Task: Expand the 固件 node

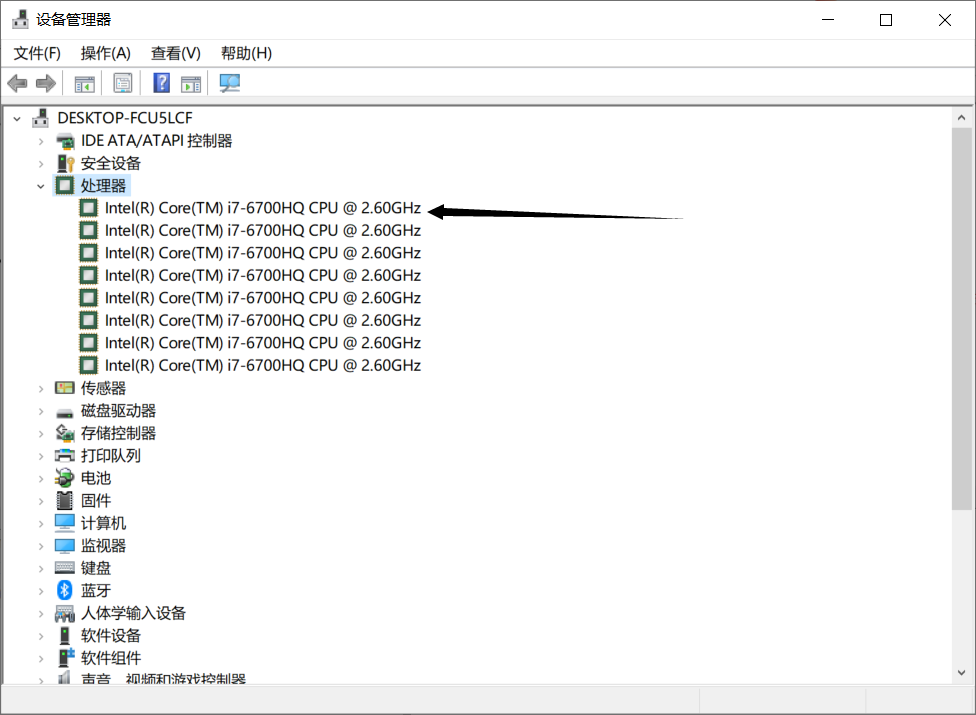Action: coord(41,501)
